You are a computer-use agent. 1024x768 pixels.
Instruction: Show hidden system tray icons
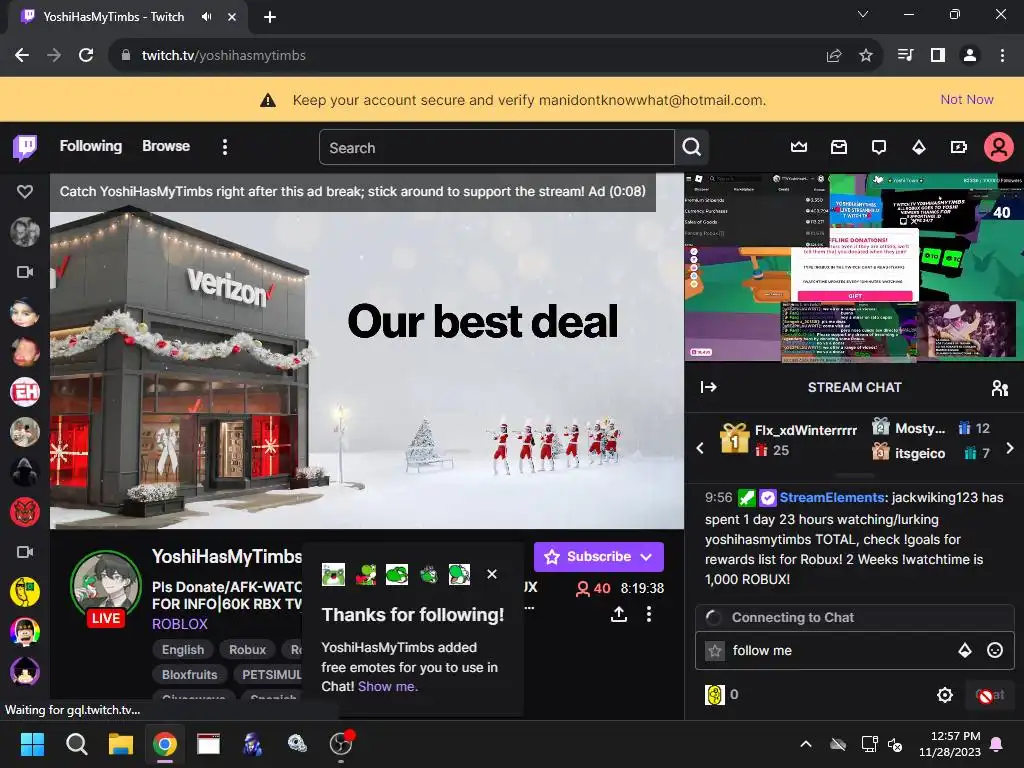point(806,744)
